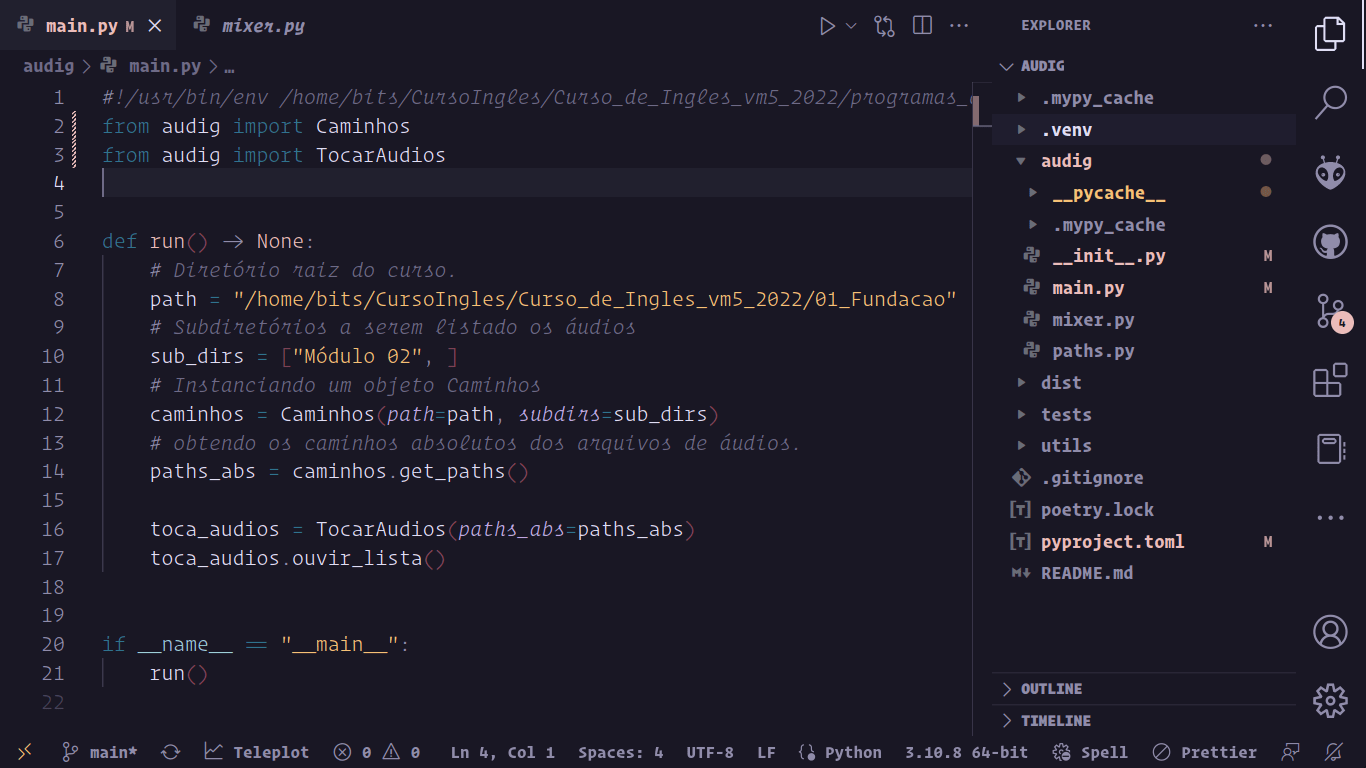Image resolution: width=1366 pixels, height=768 pixels.
Task: Open the Explorer files icon in activity bar
Action: pyautogui.click(x=1330, y=34)
